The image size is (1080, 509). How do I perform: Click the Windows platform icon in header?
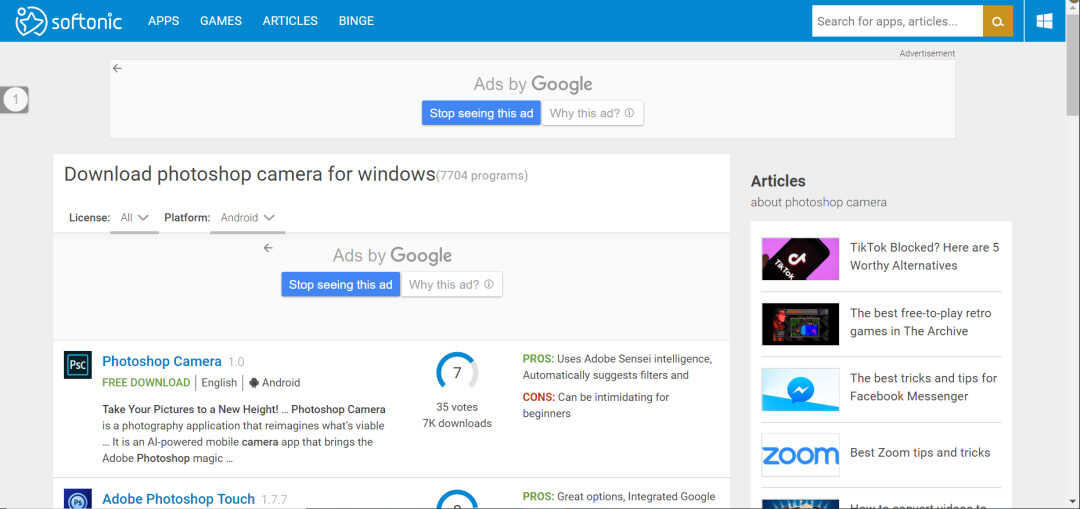click(1044, 21)
